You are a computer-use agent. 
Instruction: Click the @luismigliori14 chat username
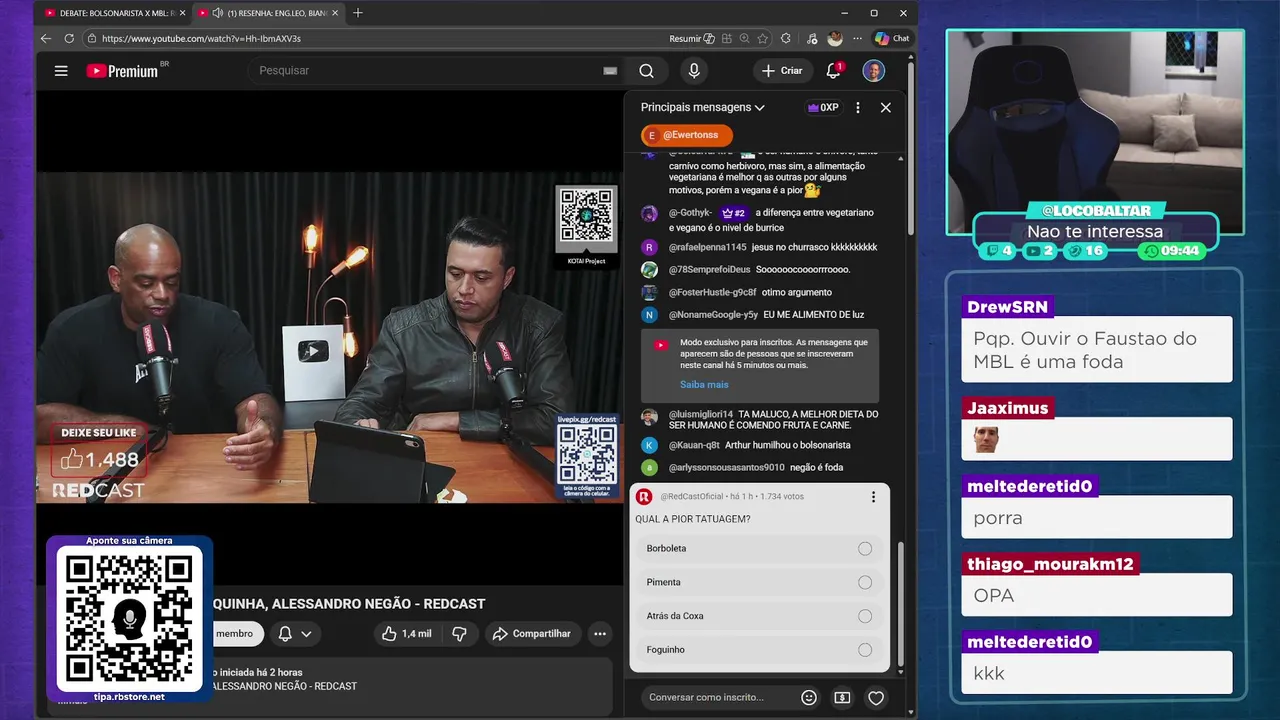pos(701,414)
